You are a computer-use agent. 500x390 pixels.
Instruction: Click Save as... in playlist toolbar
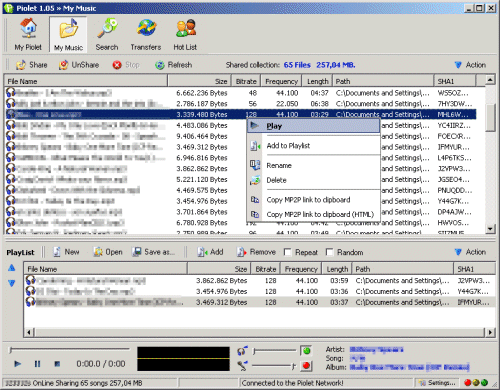click(153, 252)
